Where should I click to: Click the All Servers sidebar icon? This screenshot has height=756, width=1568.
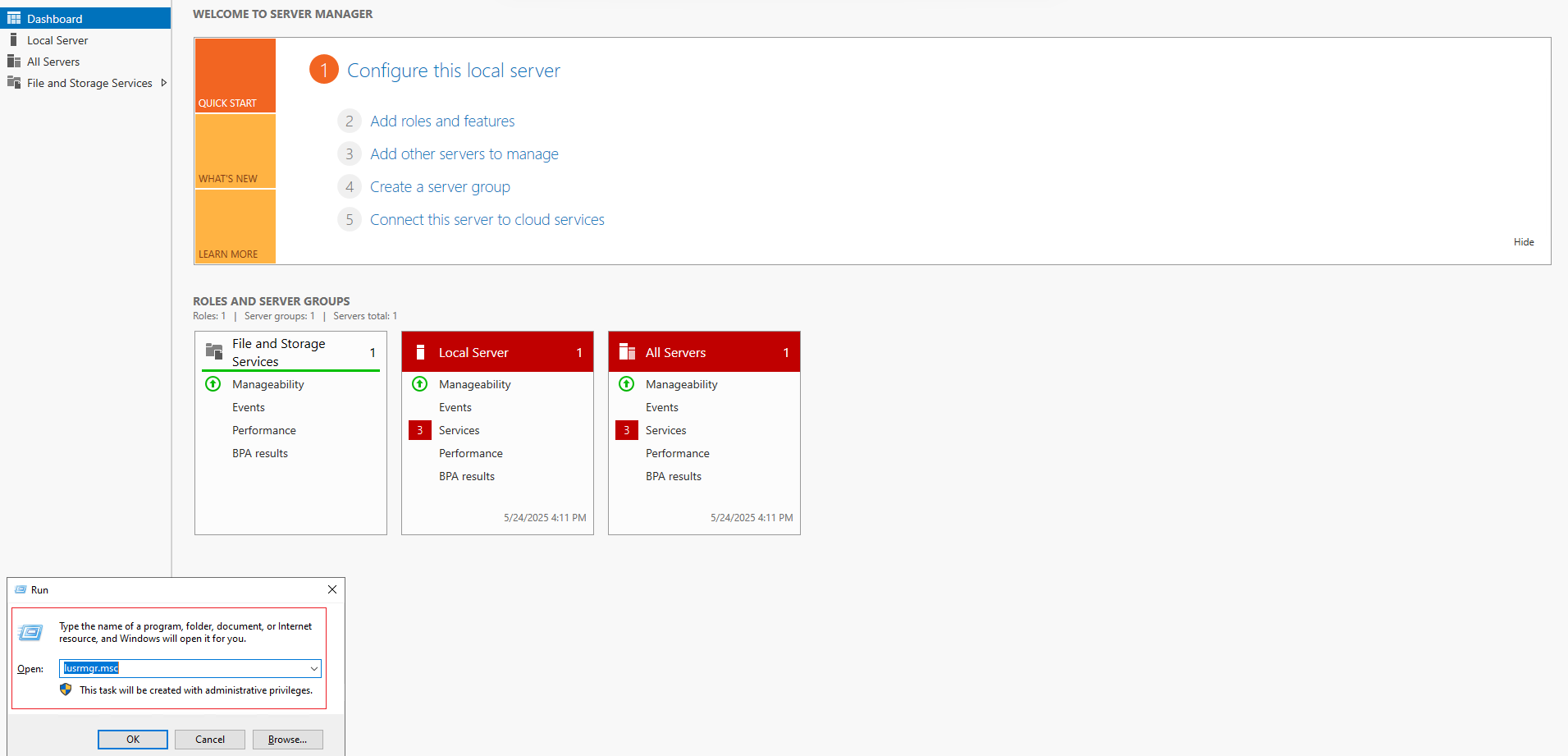coord(14,61)
